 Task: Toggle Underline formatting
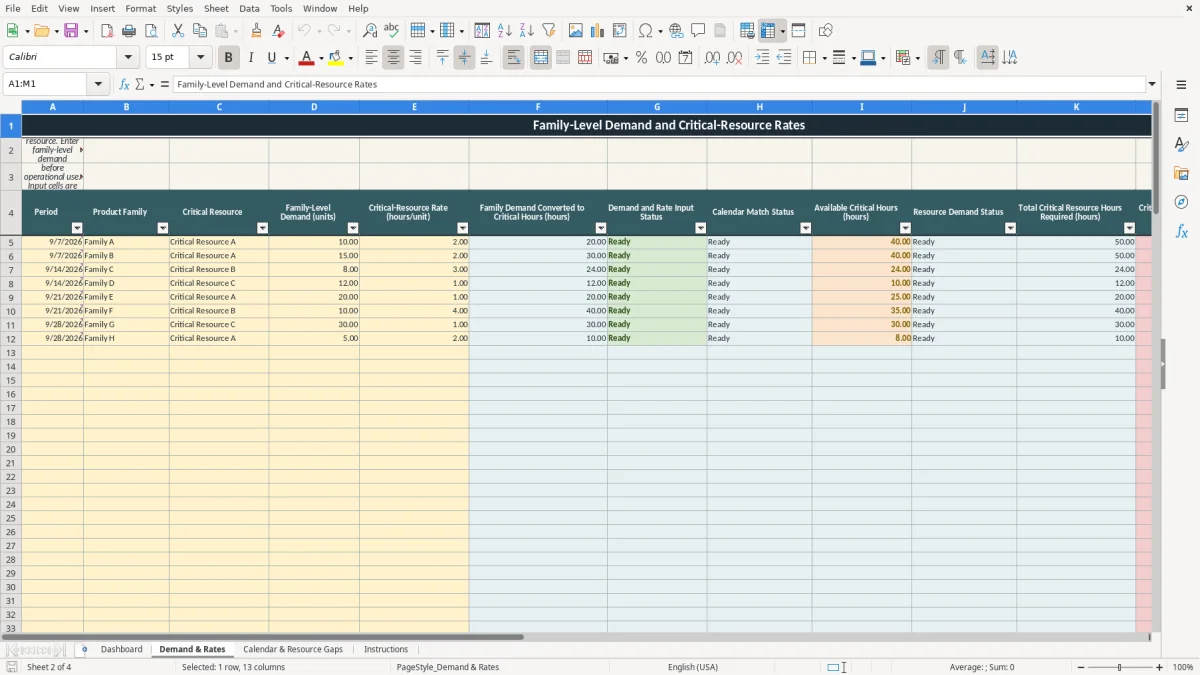[271, 58]
